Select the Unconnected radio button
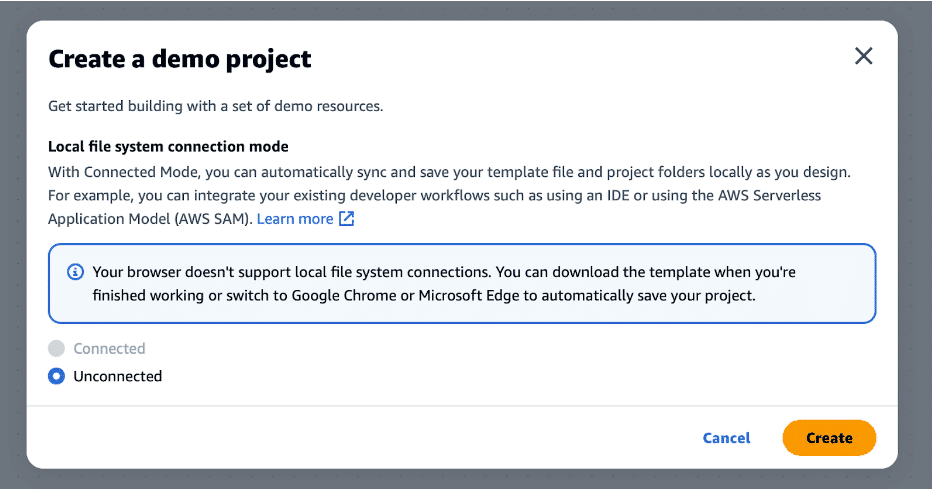 pyautogui.click(x=57, y=377)
